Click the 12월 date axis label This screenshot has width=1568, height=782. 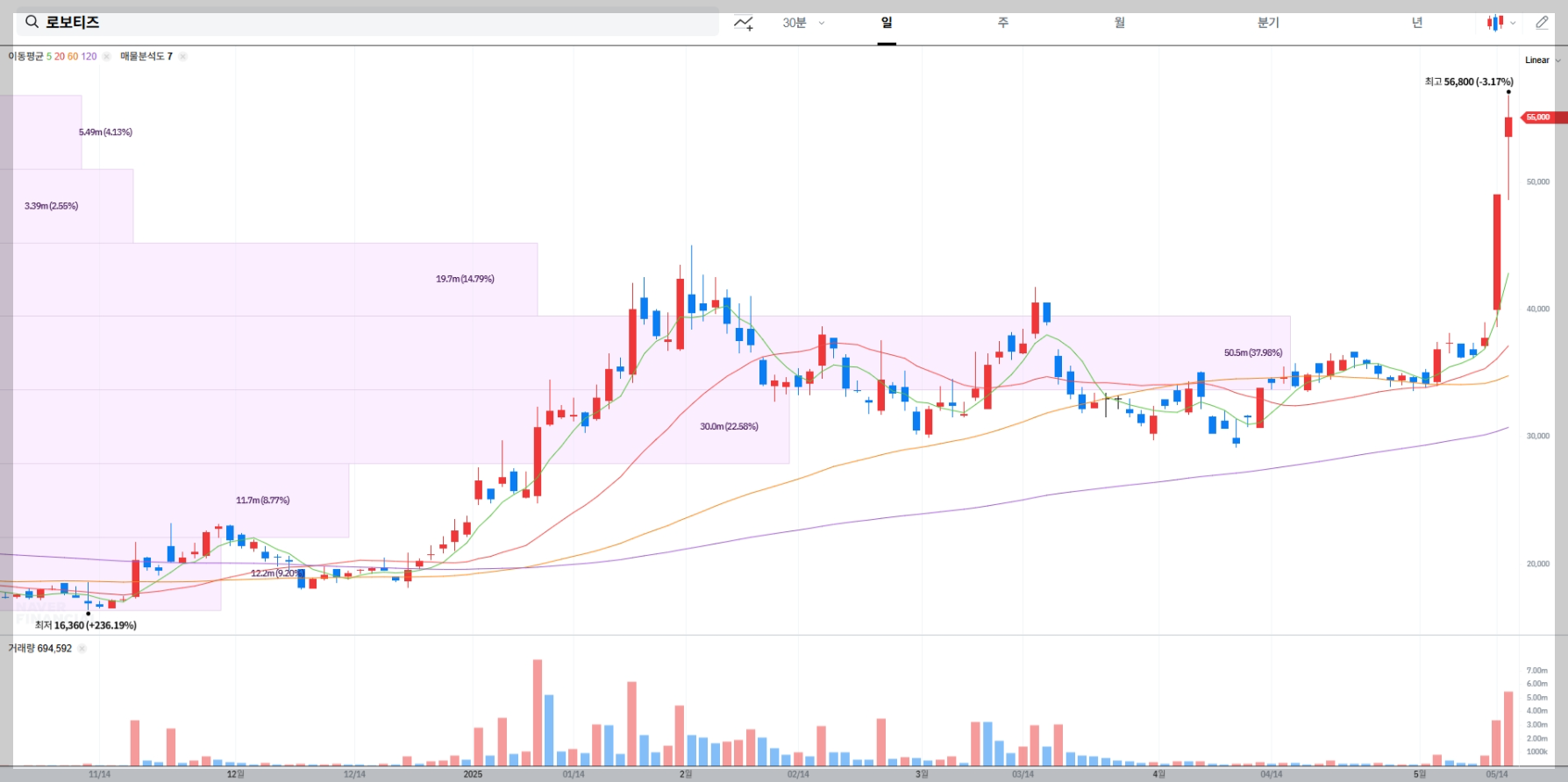click(x=235, y=774)
